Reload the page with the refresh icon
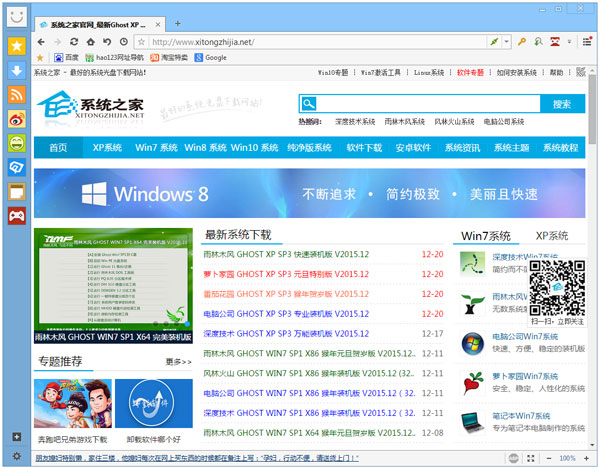The height and width of the screenshot is (468, 600). click(74, 42)
